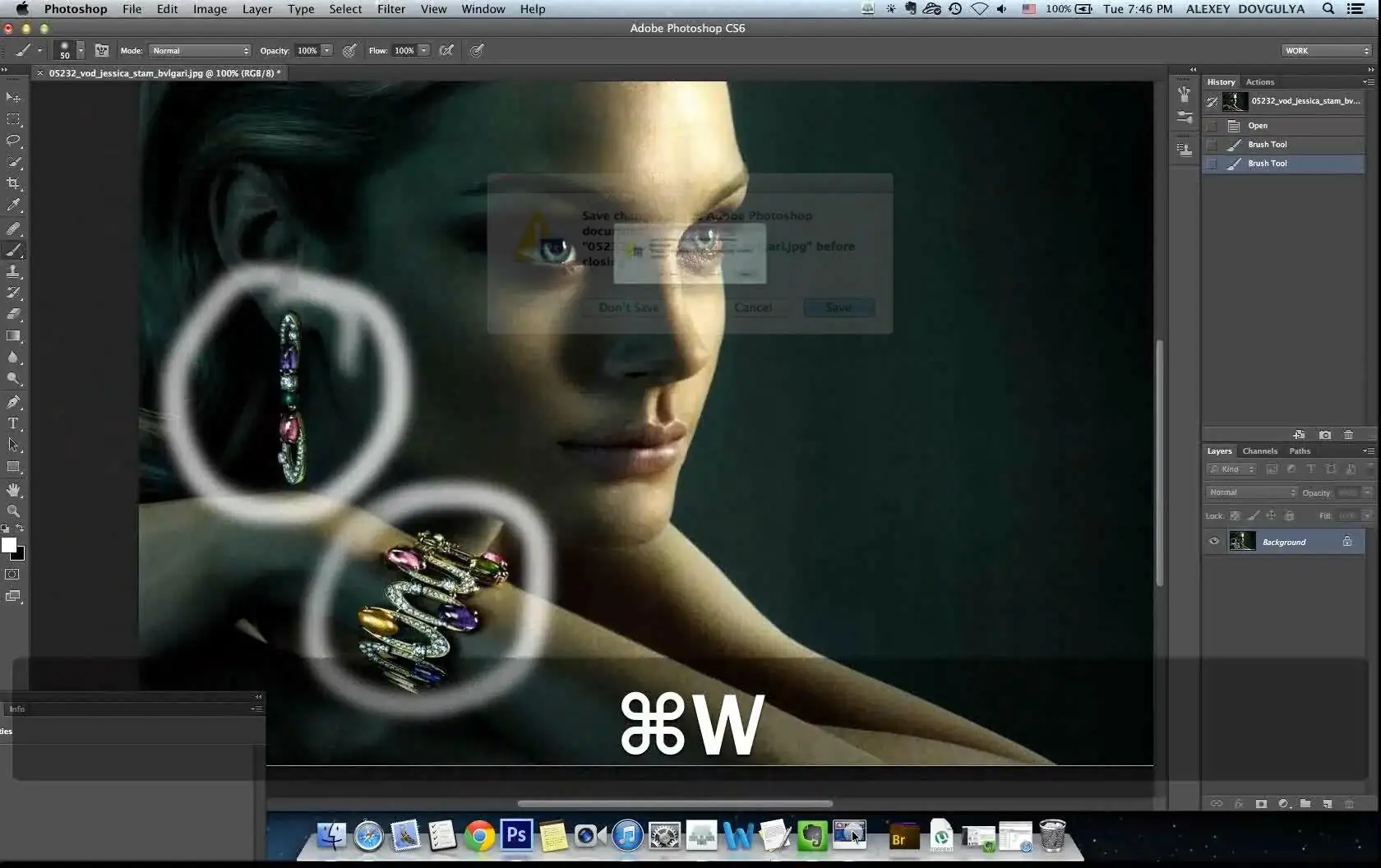Image resolution: width=1381 pixels, height=868 pixels.
Task: Set the foreground color swatch
Action: click(x=8, y=545)
